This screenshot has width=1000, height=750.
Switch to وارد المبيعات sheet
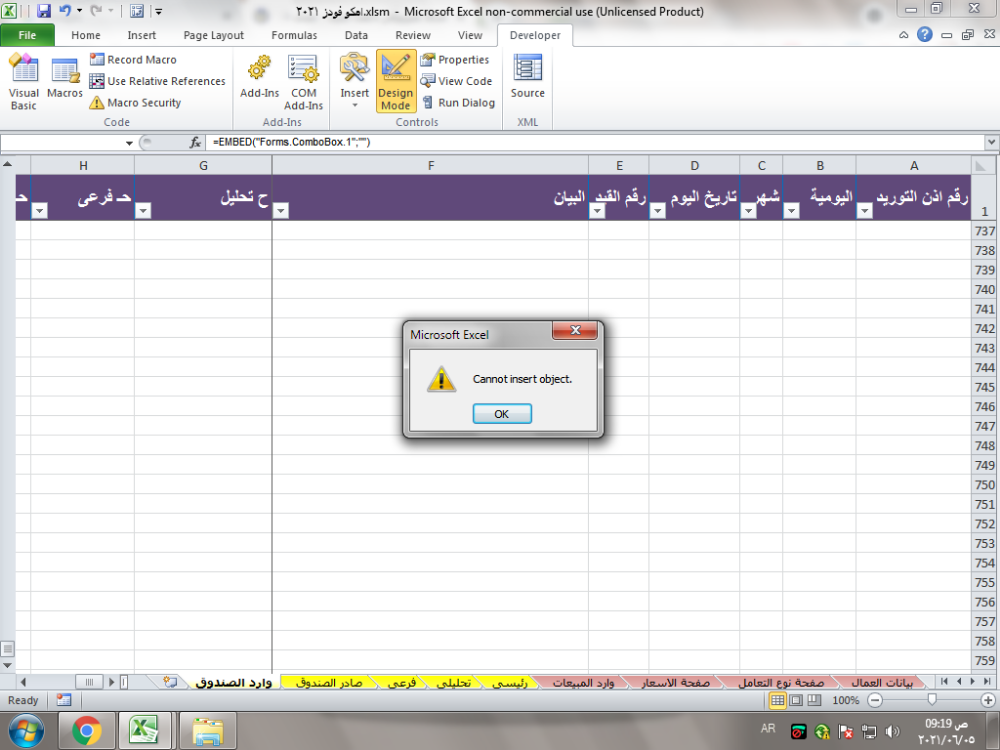coord(583,682)
